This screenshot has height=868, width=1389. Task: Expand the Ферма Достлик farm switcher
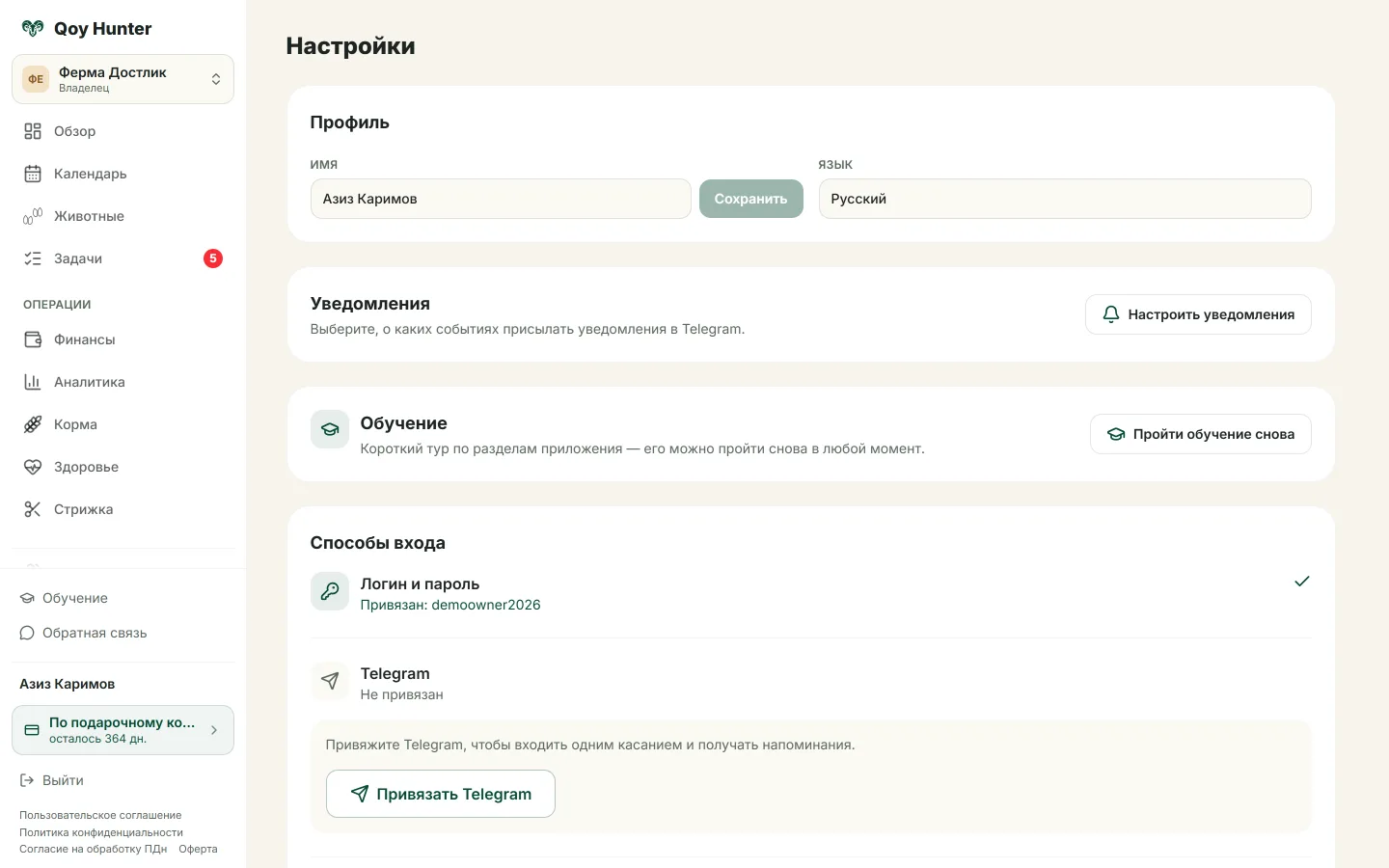(x=123, y=79)
